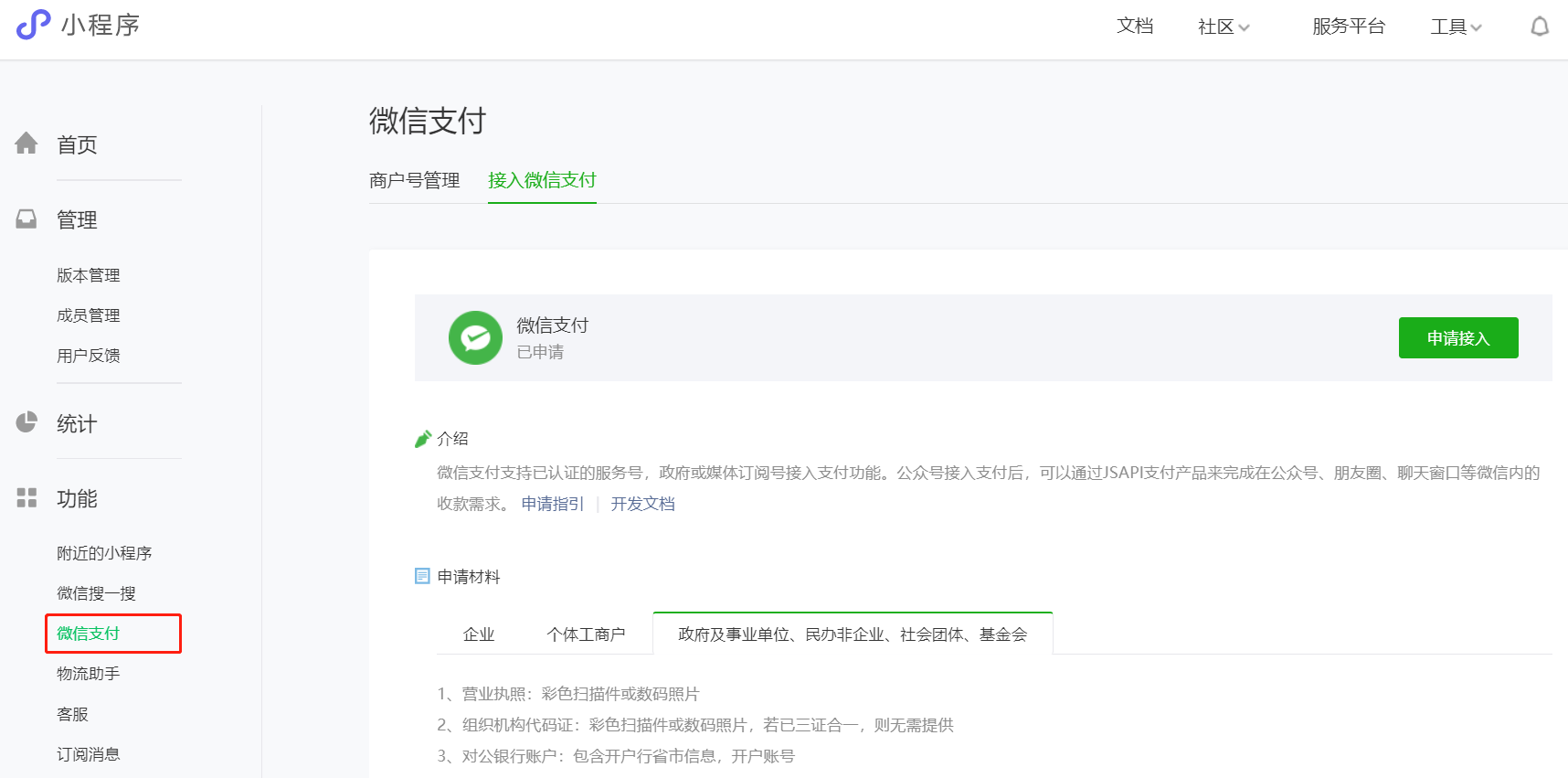Image resolution: width=1568 pixels, height=778 pixels.
Task: Select the 个体工商户 materials tab
Action: point(586,634)
